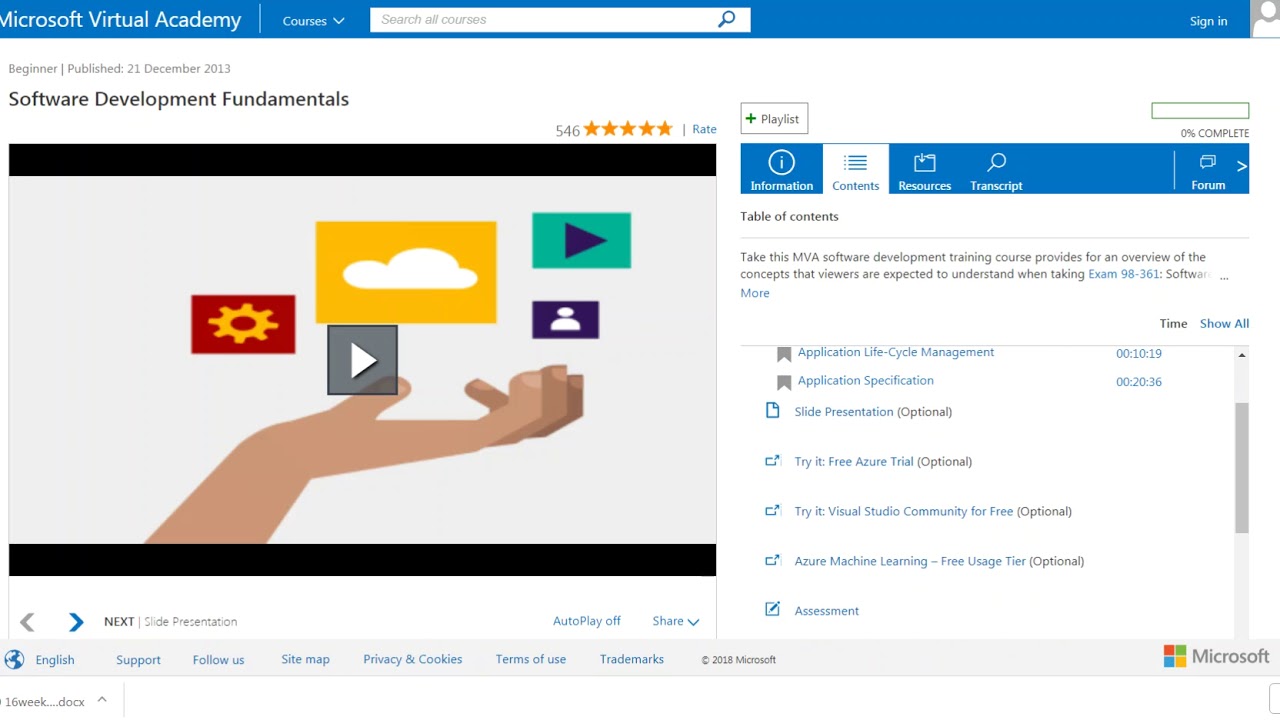
Task: Open the user profile avatar icon
Action: 1266,18
